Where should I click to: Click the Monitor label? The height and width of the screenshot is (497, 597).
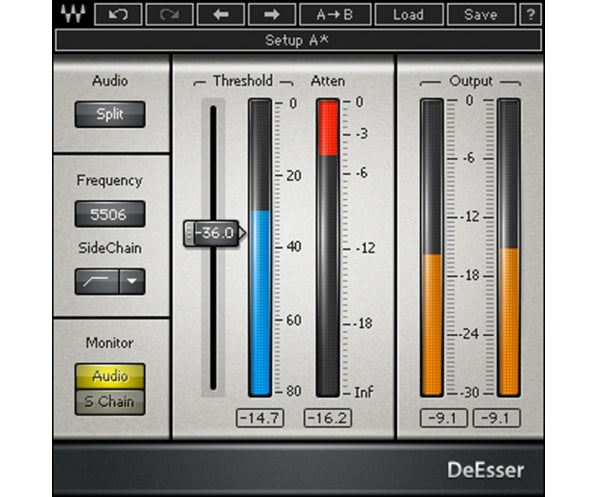pos(110,343)
